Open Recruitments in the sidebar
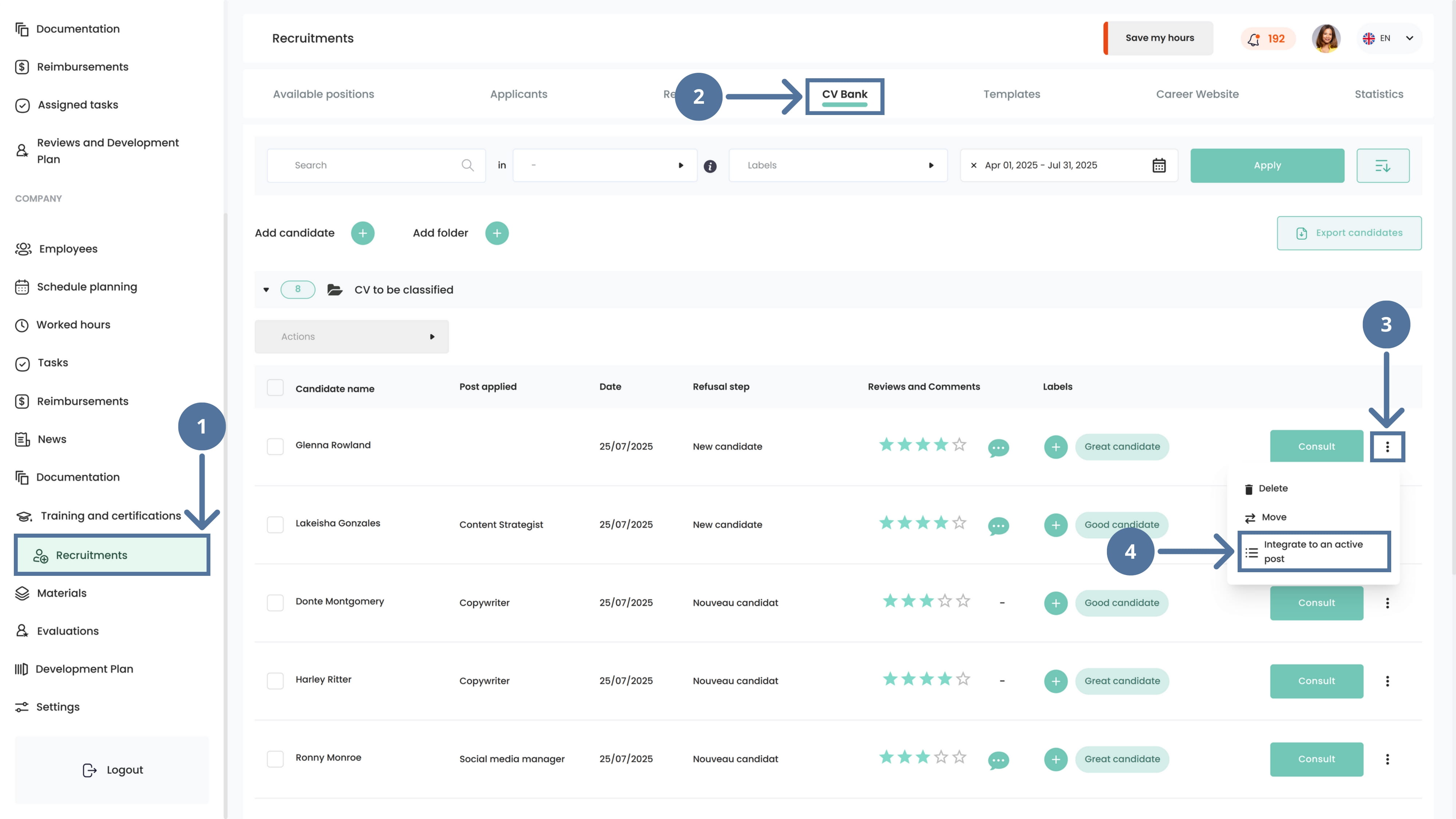 click(112, 555)
